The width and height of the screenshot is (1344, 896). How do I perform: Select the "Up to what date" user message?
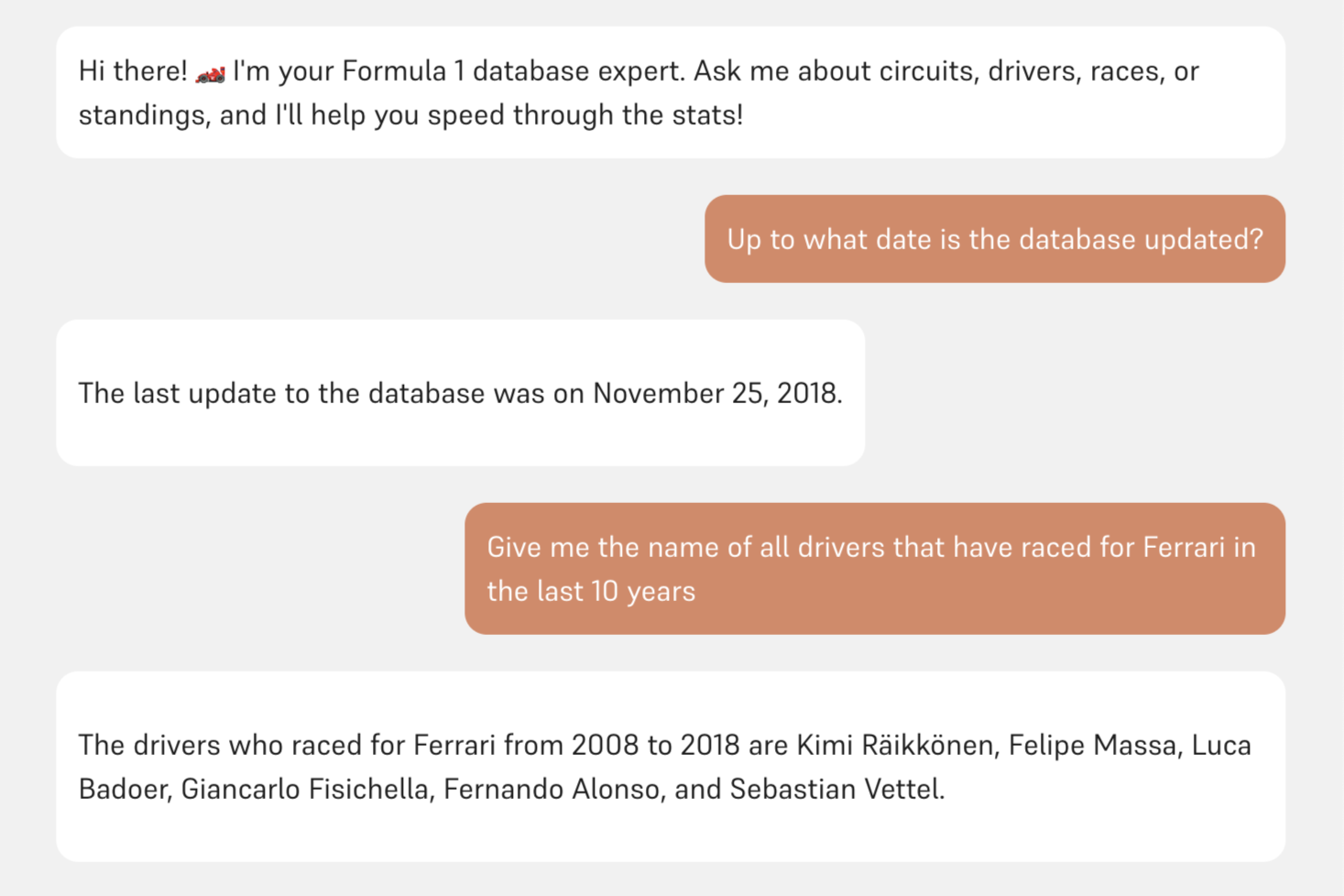pyautogui.click(x=994, y=239)
